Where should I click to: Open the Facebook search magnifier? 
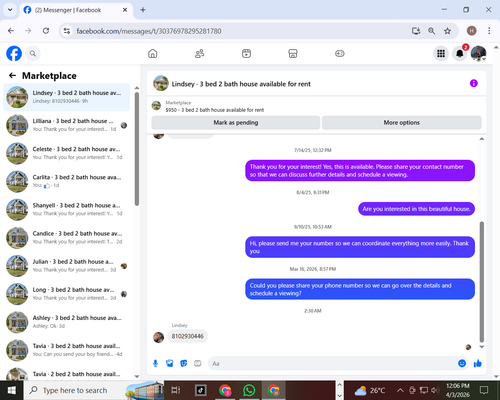point(33,53)
